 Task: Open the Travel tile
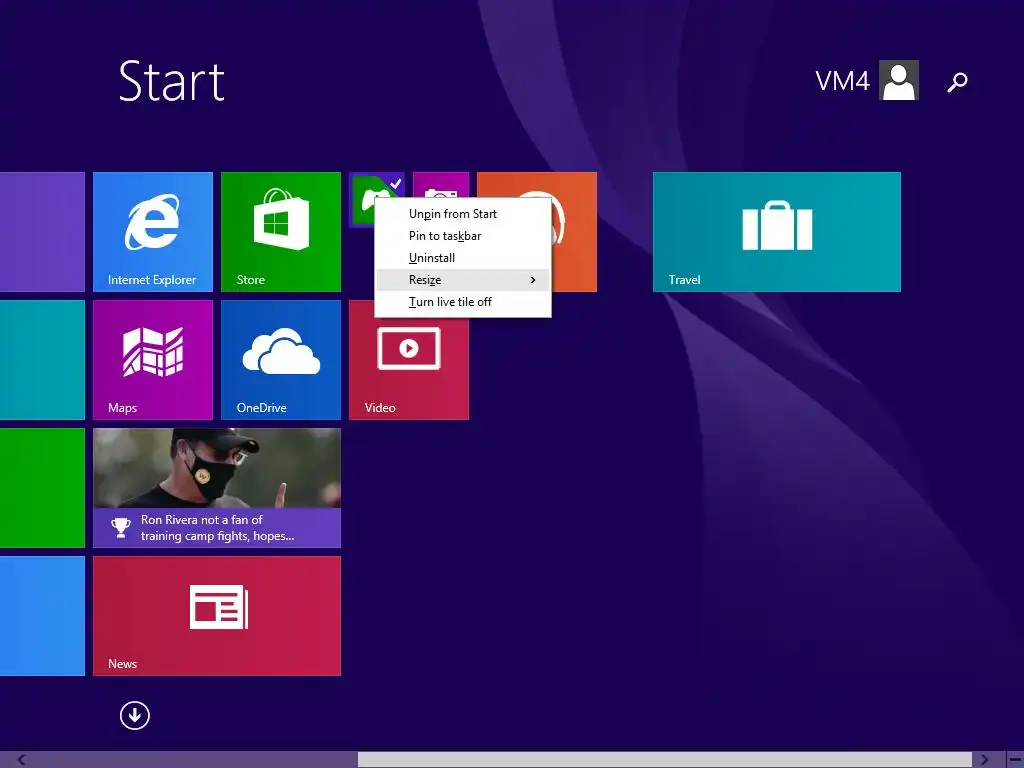[x=776, y=232]
